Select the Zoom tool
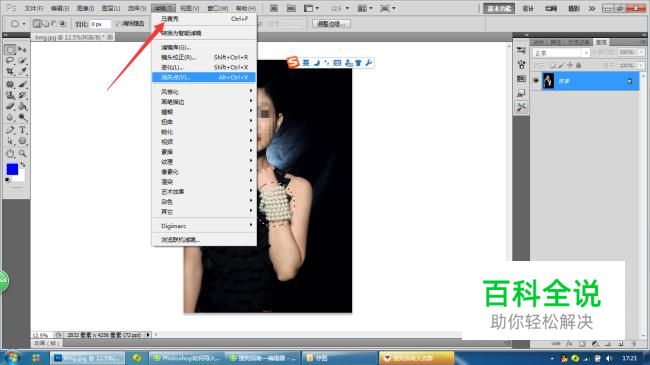This screenshot has width=650, height=365. coord(22,153)
